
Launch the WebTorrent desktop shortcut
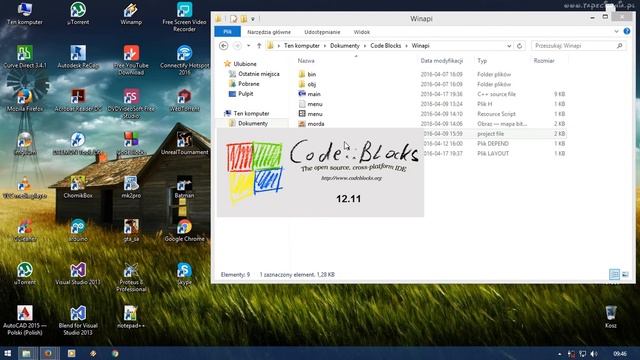(x=184, y=100)
